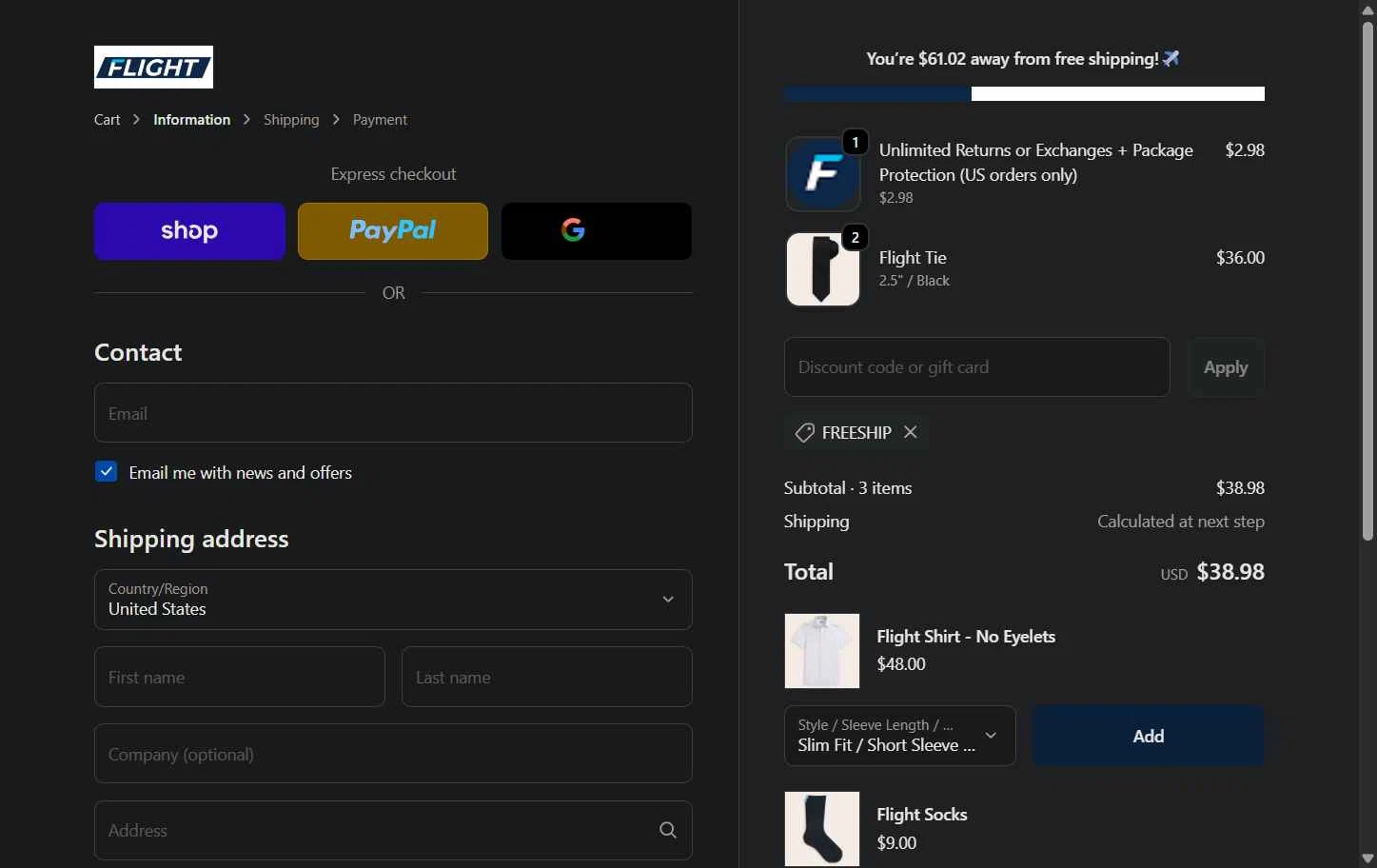This screenshot has height=868, width=1377.
Task: Click the Last name field
Action: pyautogui.click(x=547, y=677)
